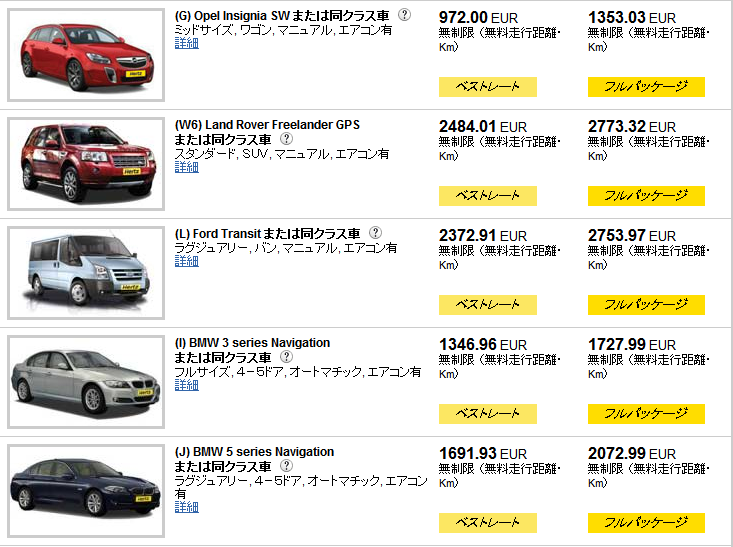Viewport: 733px width, 547px height.
Task: Choose ベストレート for 1691.93 EUR BMW 5
Action: [x=488, y=523]
